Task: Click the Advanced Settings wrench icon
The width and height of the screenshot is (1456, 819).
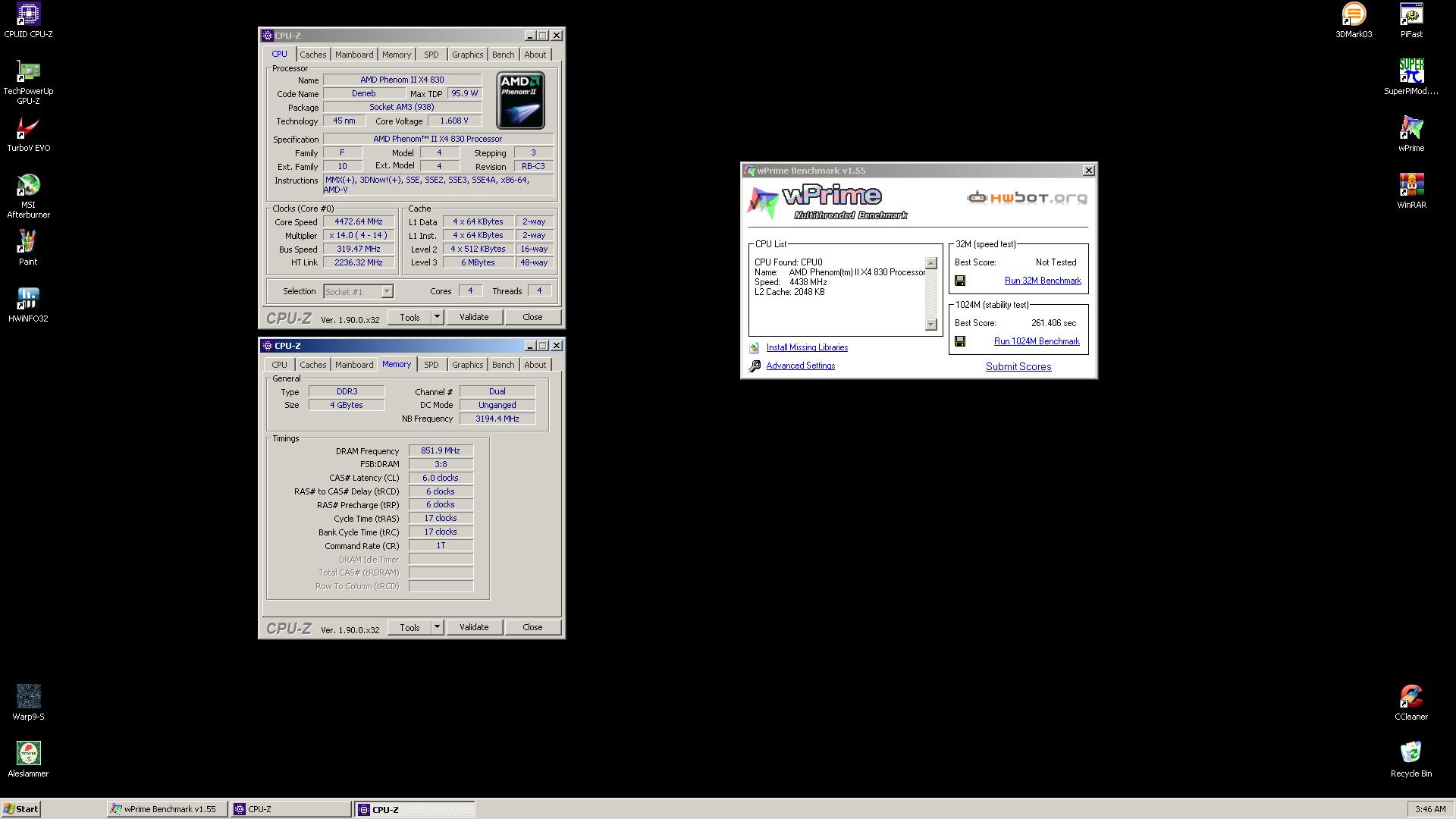Action: click(755, 366)
